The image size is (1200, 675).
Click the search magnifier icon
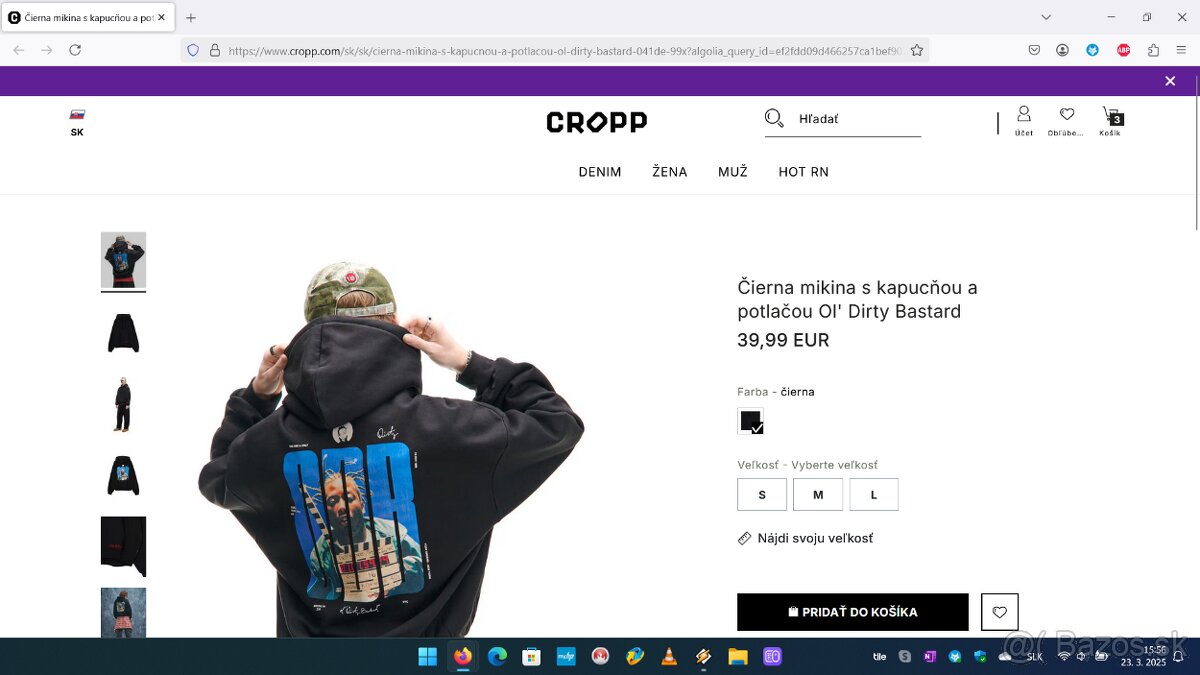(x=774, y=119)
